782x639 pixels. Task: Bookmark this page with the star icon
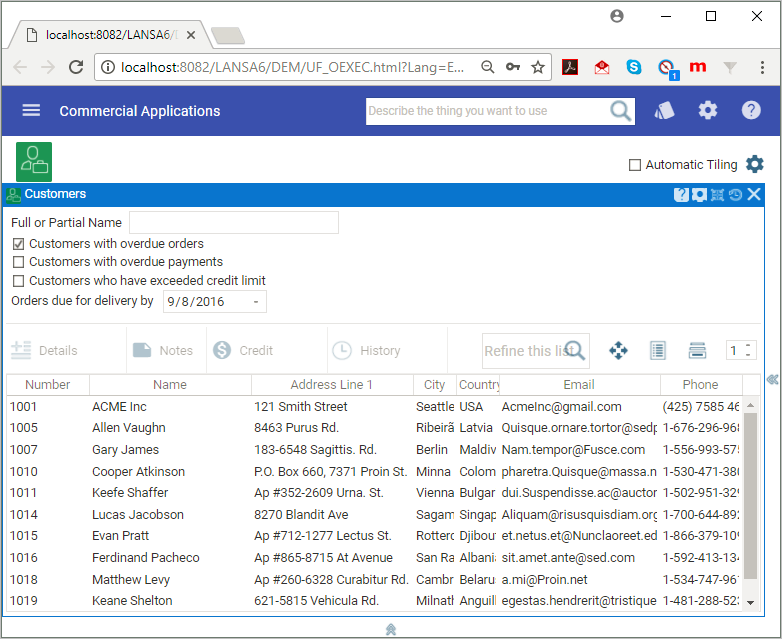(x=538, y=67)
